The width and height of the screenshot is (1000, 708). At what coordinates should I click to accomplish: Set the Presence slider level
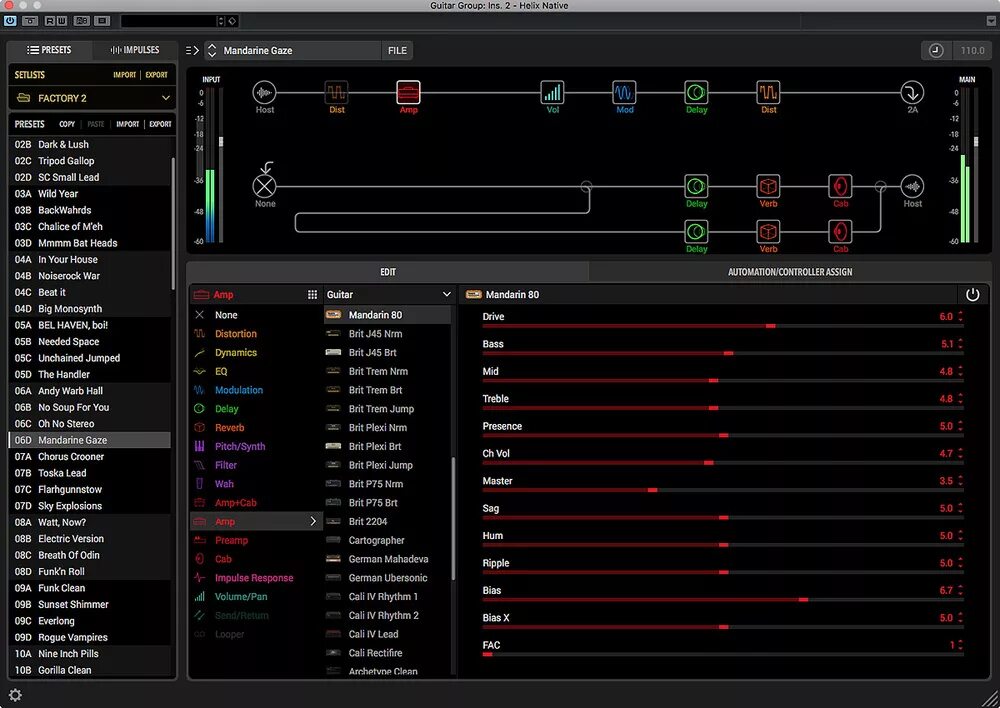tap(723, 436)
